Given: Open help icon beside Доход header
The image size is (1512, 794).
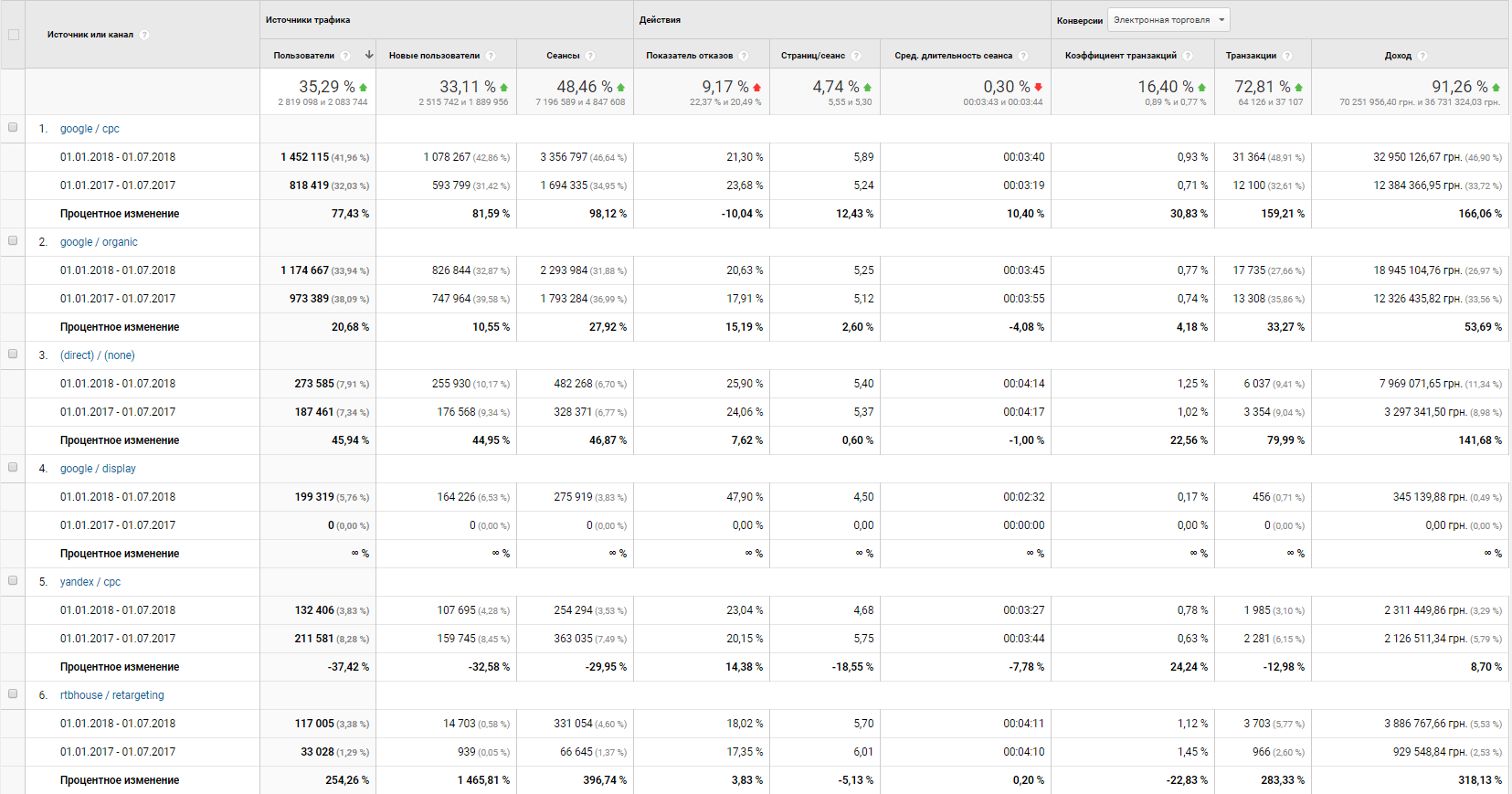Looking at the screenshot, I should 1422,56.
